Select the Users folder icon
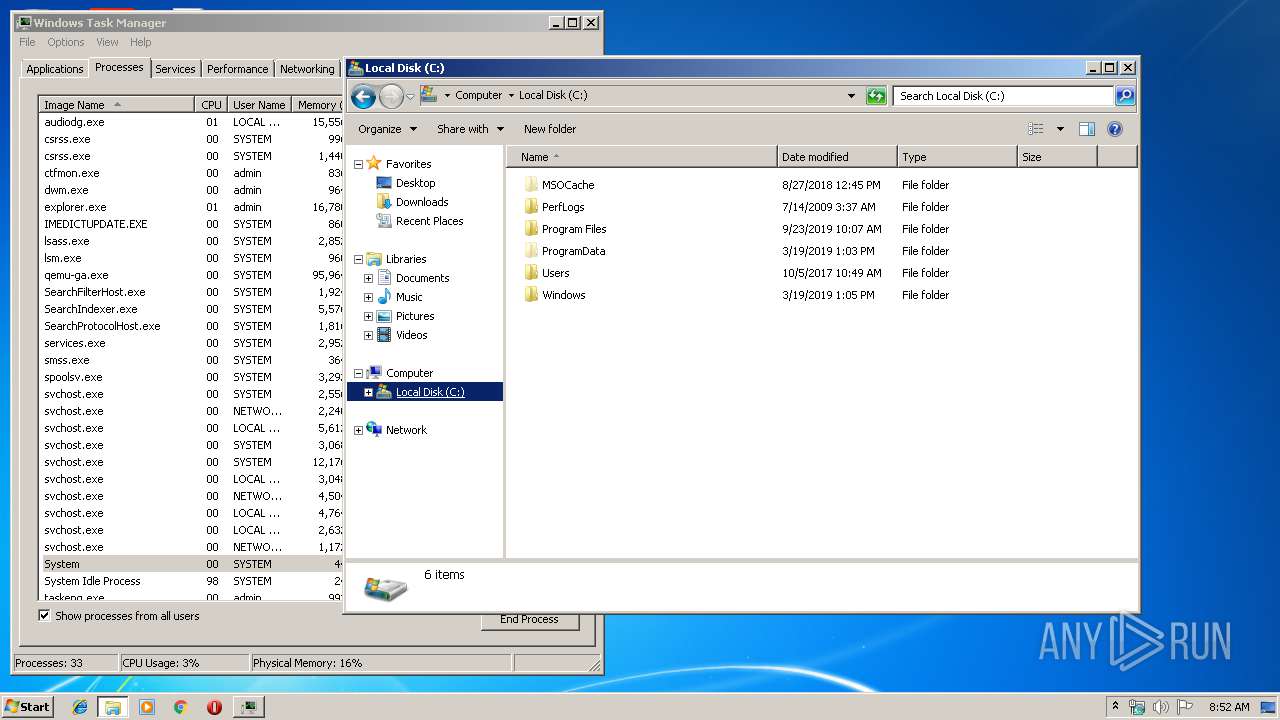Viewport: 1280px width, 720px height. tap(531, 273)
